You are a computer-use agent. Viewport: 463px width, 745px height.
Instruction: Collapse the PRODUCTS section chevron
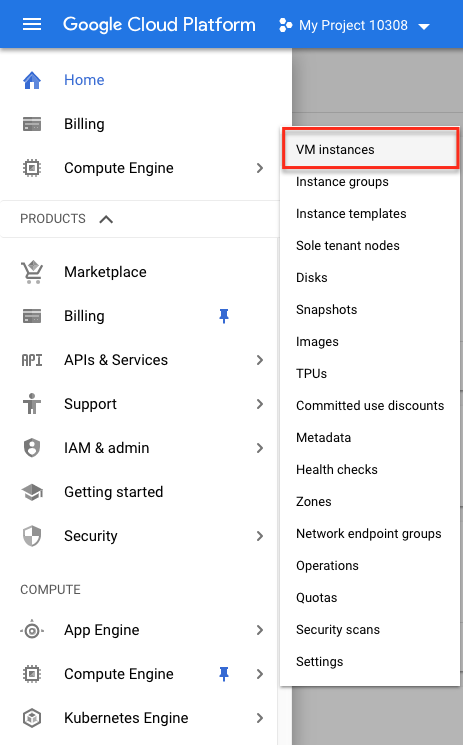pos(106,219)
